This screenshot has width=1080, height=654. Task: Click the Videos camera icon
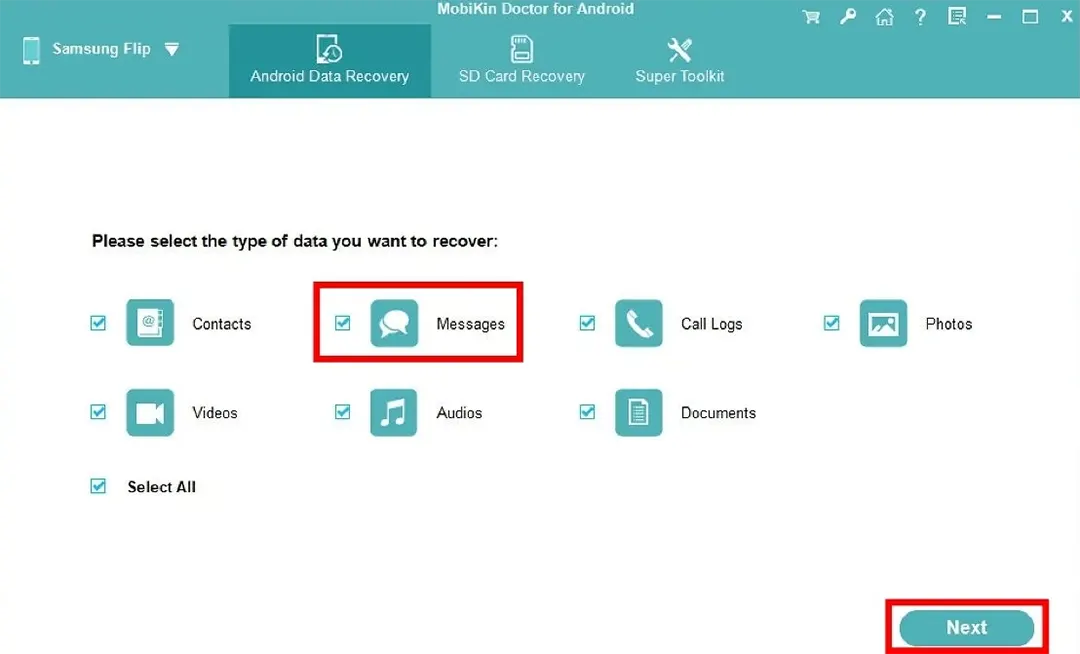tap(150, 412)
